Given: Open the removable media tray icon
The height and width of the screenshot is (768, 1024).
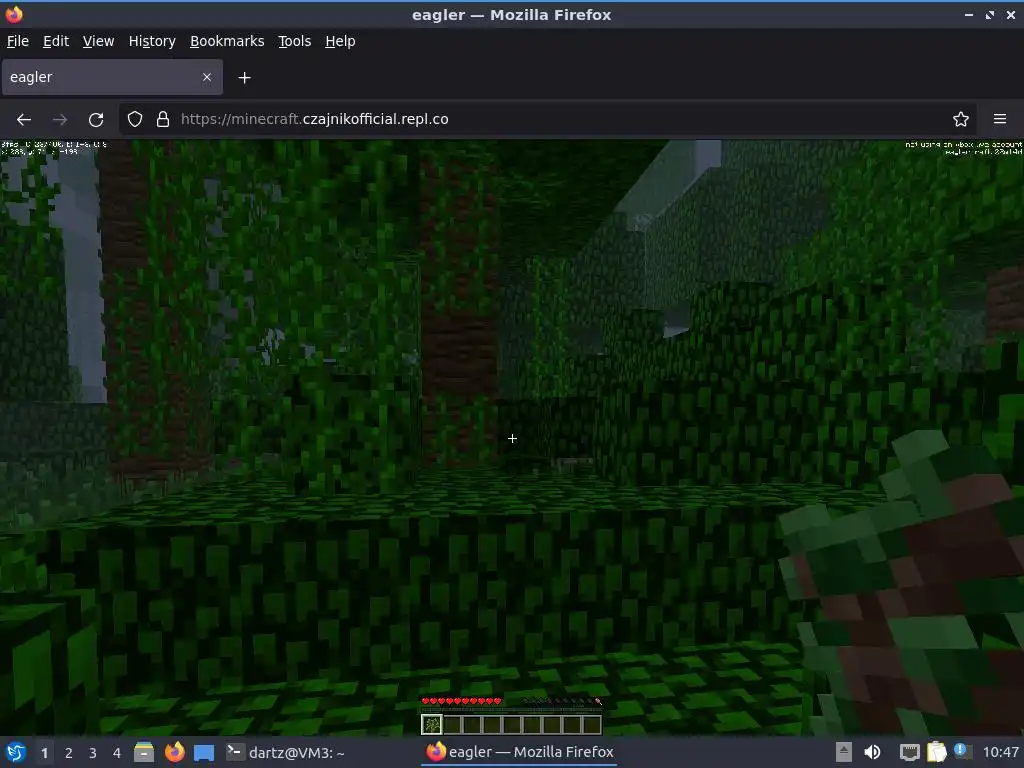Looking at the screenshot, I should [x=843, y=752].
